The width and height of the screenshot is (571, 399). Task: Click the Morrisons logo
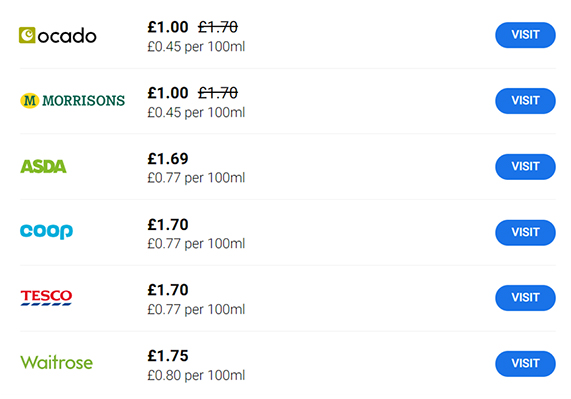click(72, 100)
